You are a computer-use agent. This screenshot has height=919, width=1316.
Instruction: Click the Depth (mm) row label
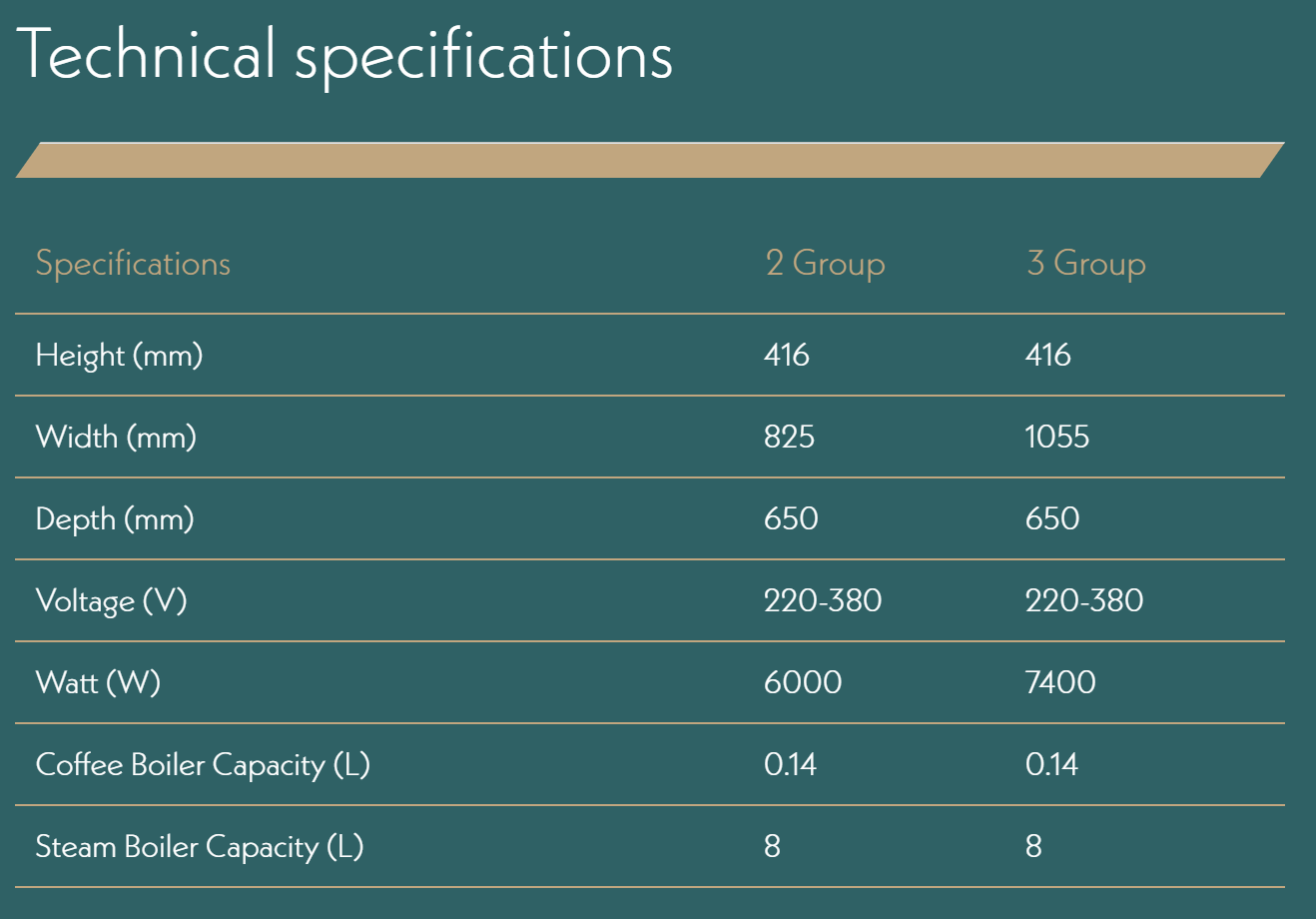[115, 519]
